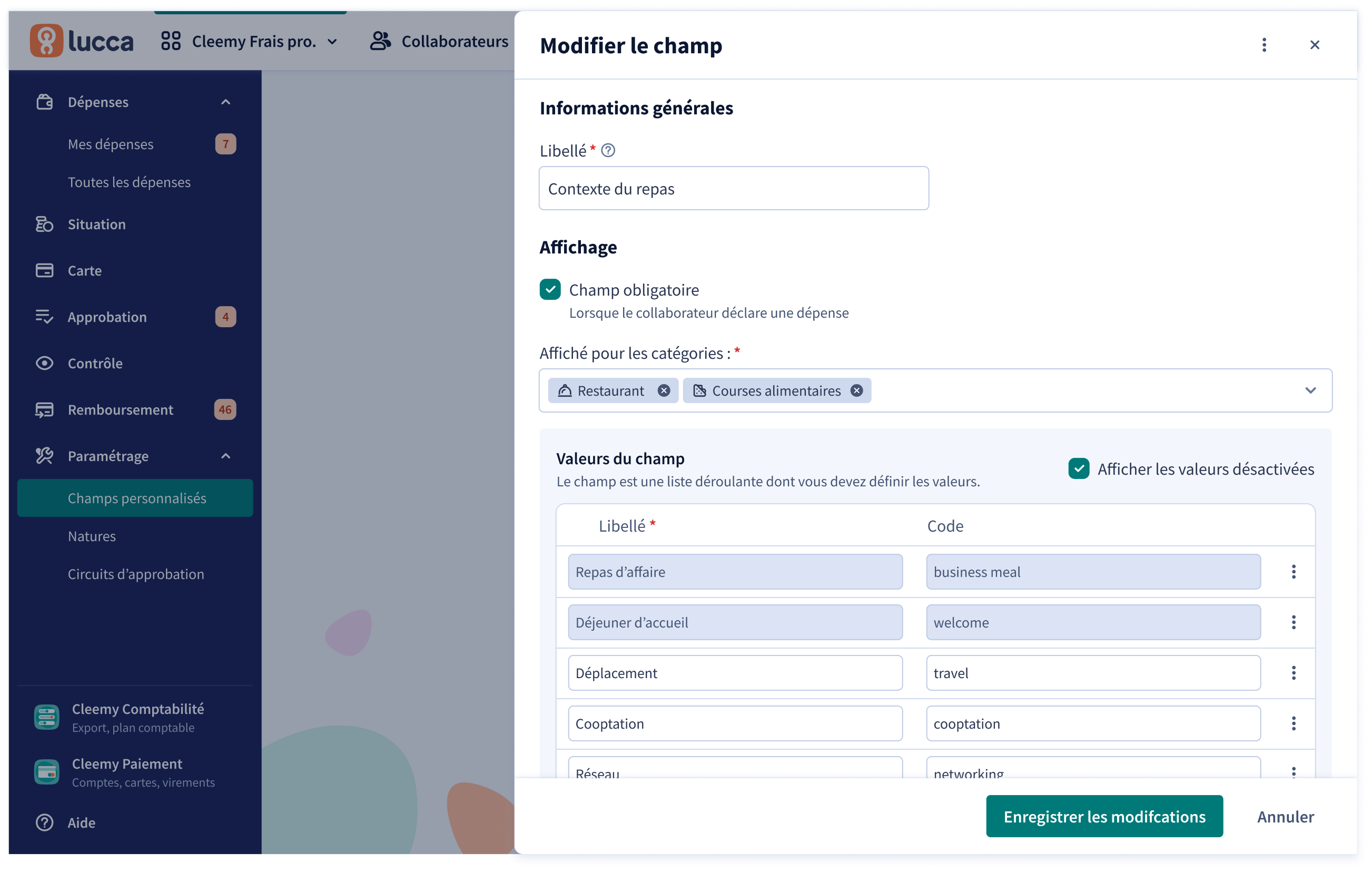
Task: Click the Approbation checklist icon
Action: (x=44, y=316)
